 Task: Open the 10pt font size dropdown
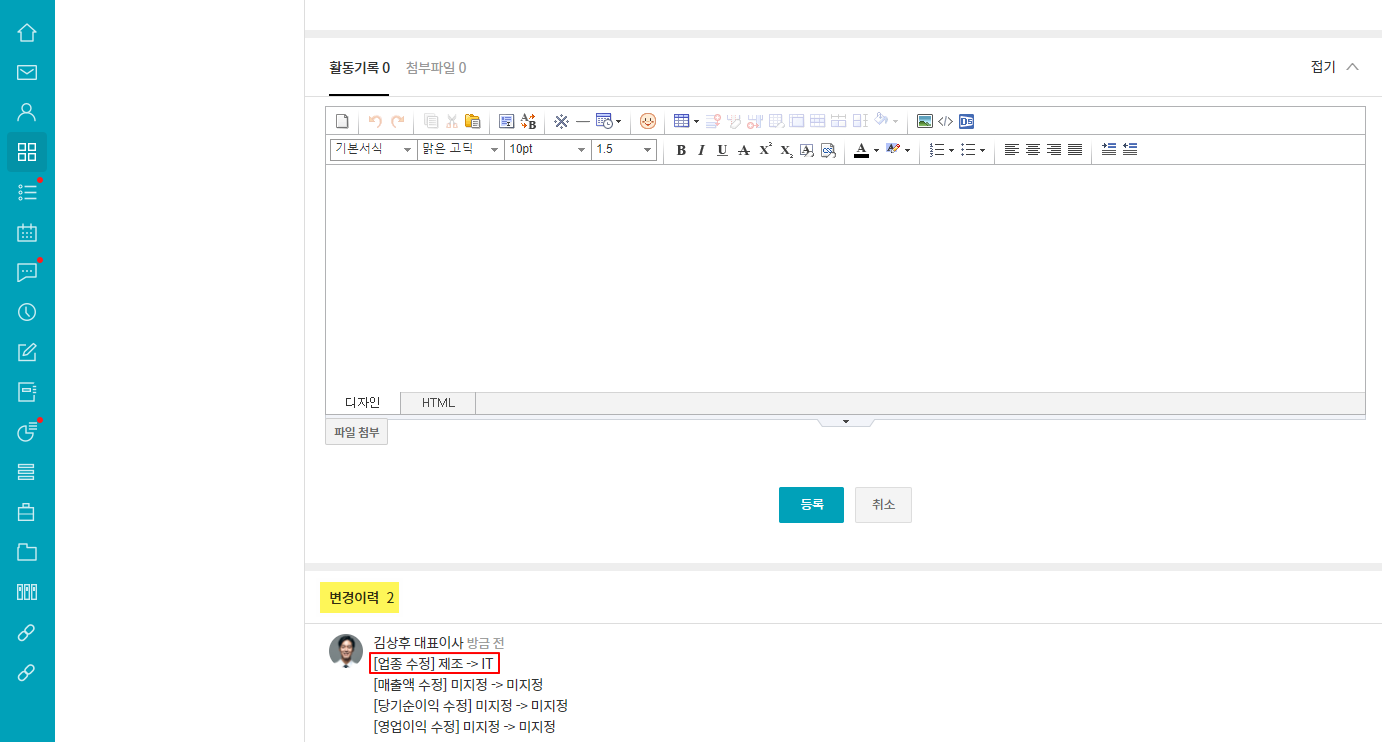pyautogui.click(x=547, y=149)
